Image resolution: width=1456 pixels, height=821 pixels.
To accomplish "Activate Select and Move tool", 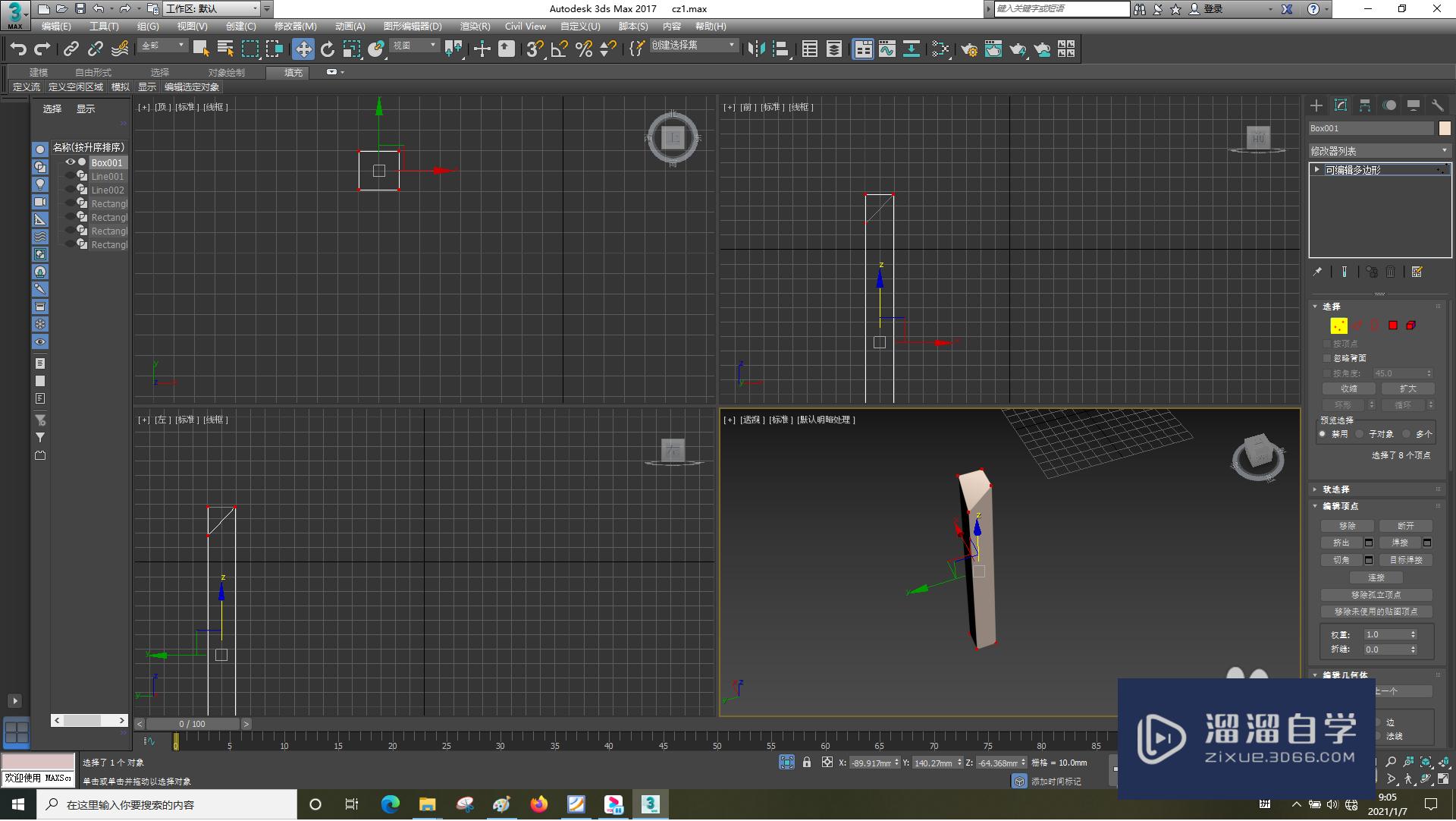I will (x=303, y=49).
